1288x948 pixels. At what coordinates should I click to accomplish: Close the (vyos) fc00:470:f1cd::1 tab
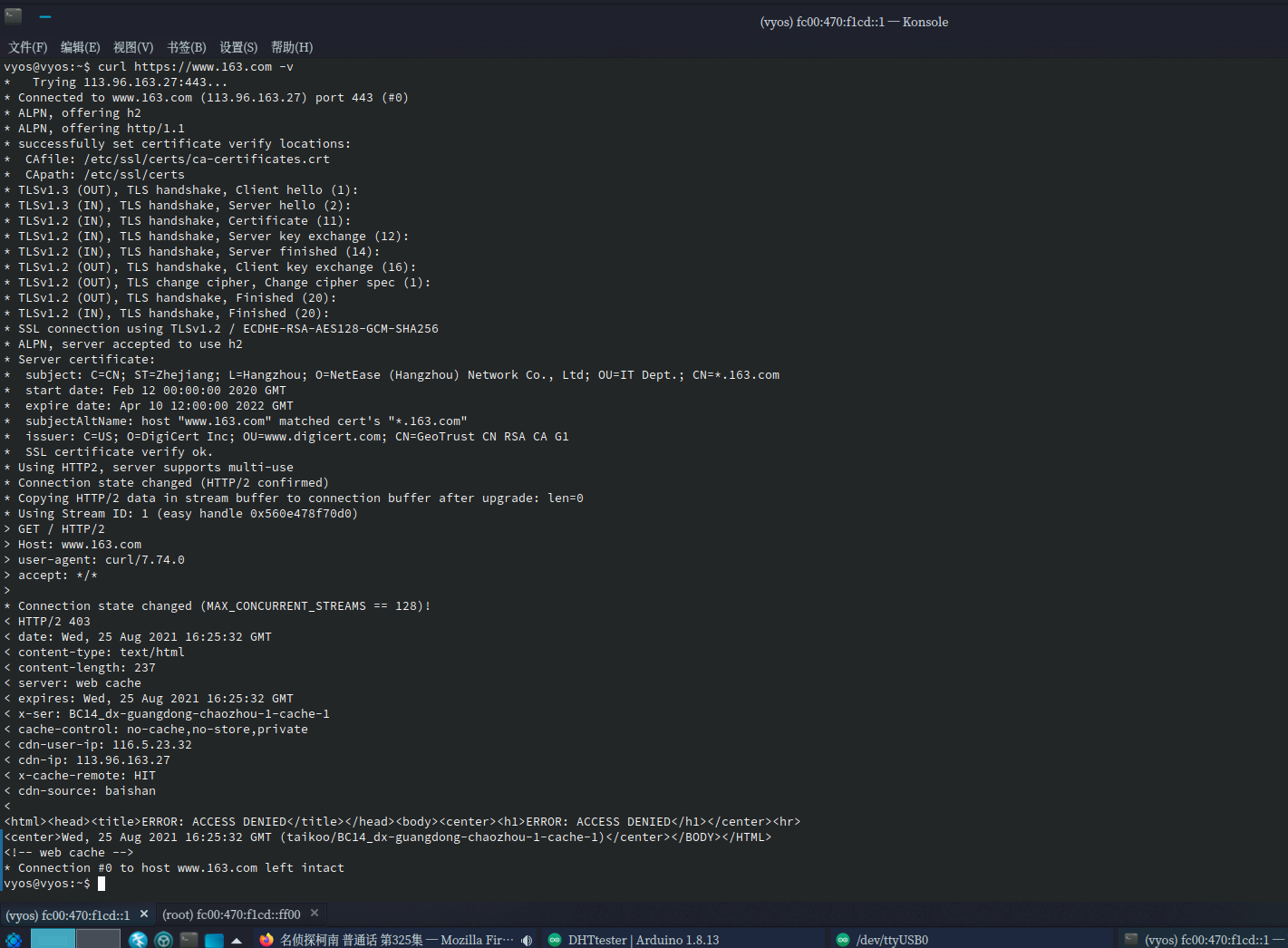coord(144,914)
